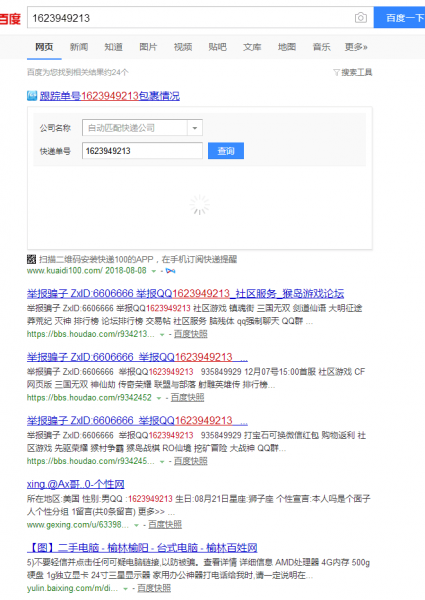
Task: Click the search tools filter icon
Action: pyautogui.click(x=336, y=72)
